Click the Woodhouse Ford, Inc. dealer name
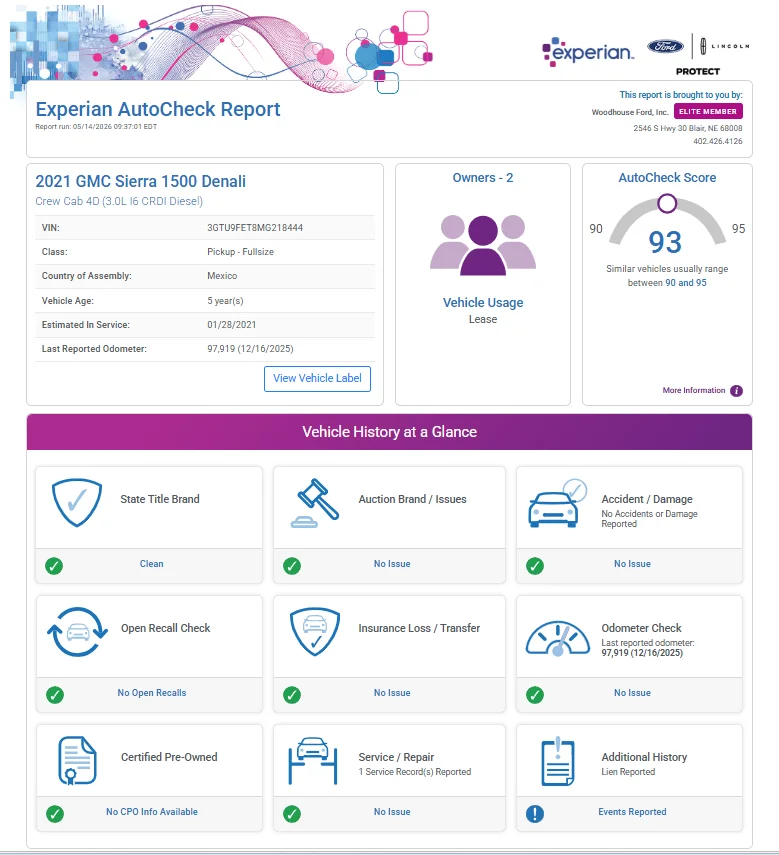 tap(630, 112)
